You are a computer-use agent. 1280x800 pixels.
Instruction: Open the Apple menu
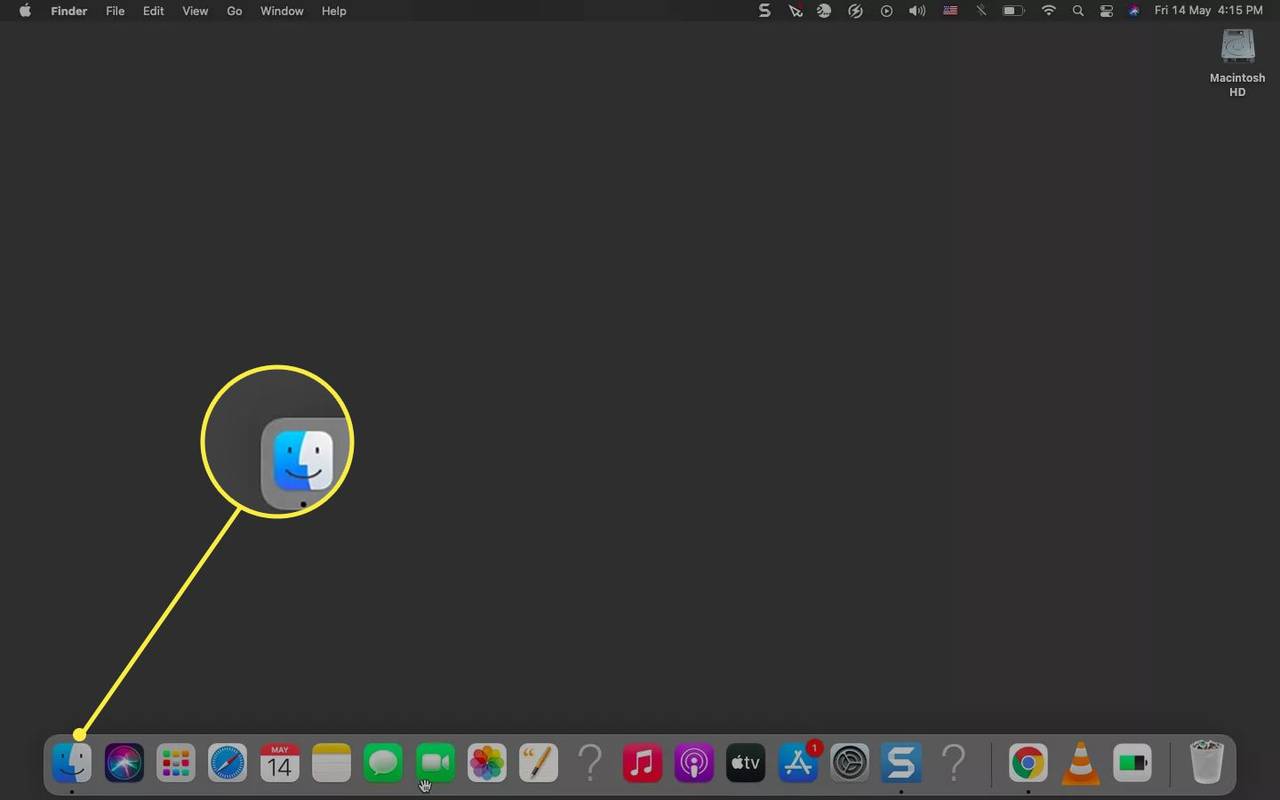click(x=25, y=11)
